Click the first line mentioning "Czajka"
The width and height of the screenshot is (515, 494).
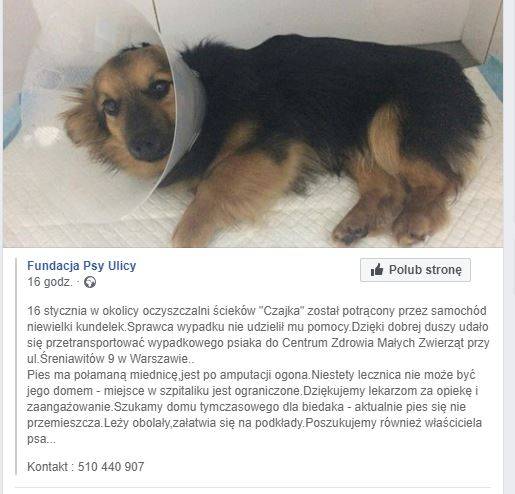coord(257,311)
